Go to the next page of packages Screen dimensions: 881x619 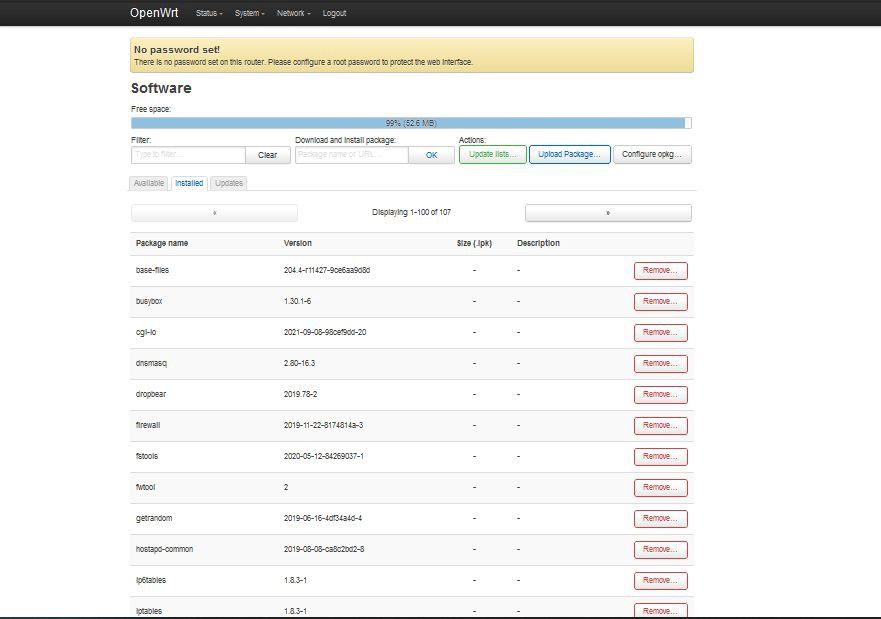coord(608,213)
